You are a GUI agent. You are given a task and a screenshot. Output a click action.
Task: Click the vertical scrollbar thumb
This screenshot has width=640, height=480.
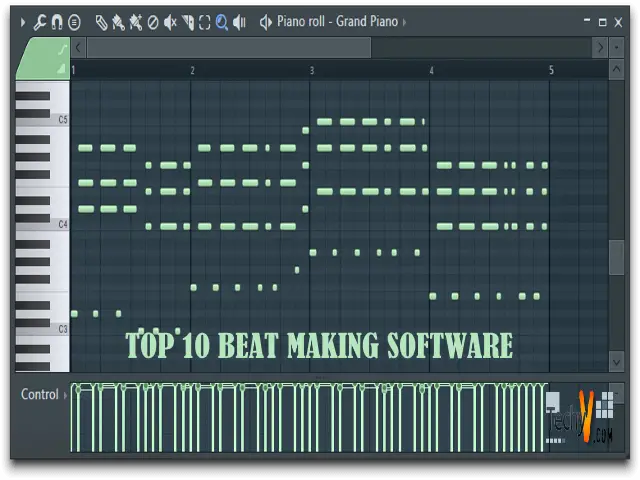[x=616, y=258]
